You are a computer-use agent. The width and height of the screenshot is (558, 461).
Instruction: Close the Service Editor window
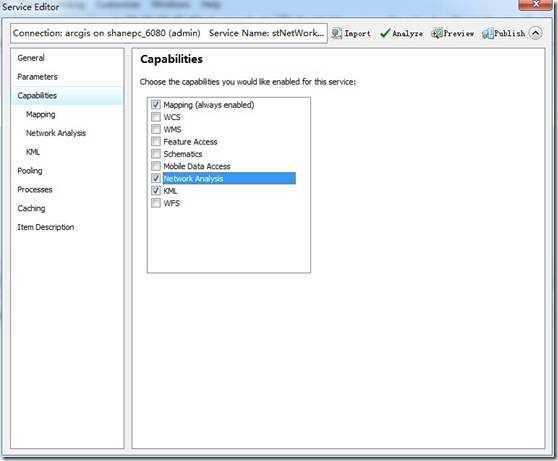point(536,5)
